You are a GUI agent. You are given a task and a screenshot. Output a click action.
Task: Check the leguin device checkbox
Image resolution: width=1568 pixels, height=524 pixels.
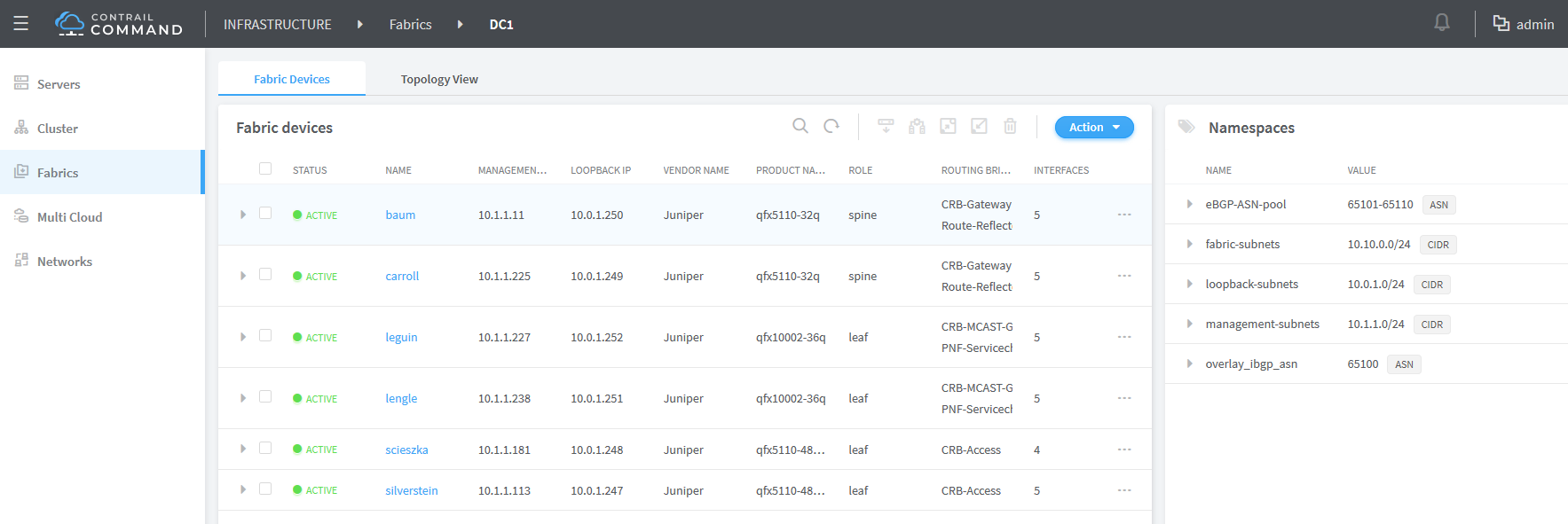tap(265, 335)
